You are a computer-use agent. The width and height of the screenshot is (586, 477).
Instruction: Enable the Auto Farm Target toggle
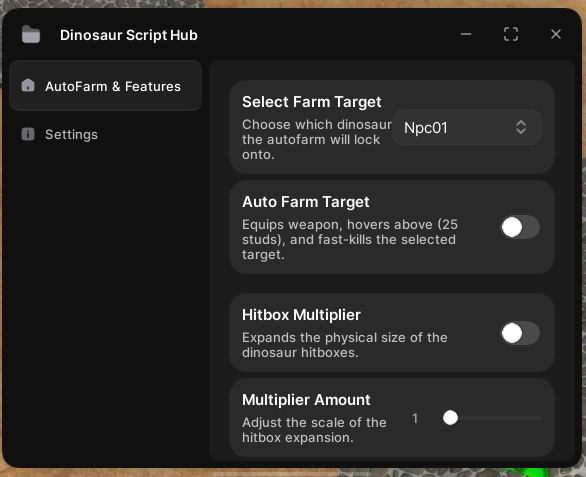(x=520, y=227)
